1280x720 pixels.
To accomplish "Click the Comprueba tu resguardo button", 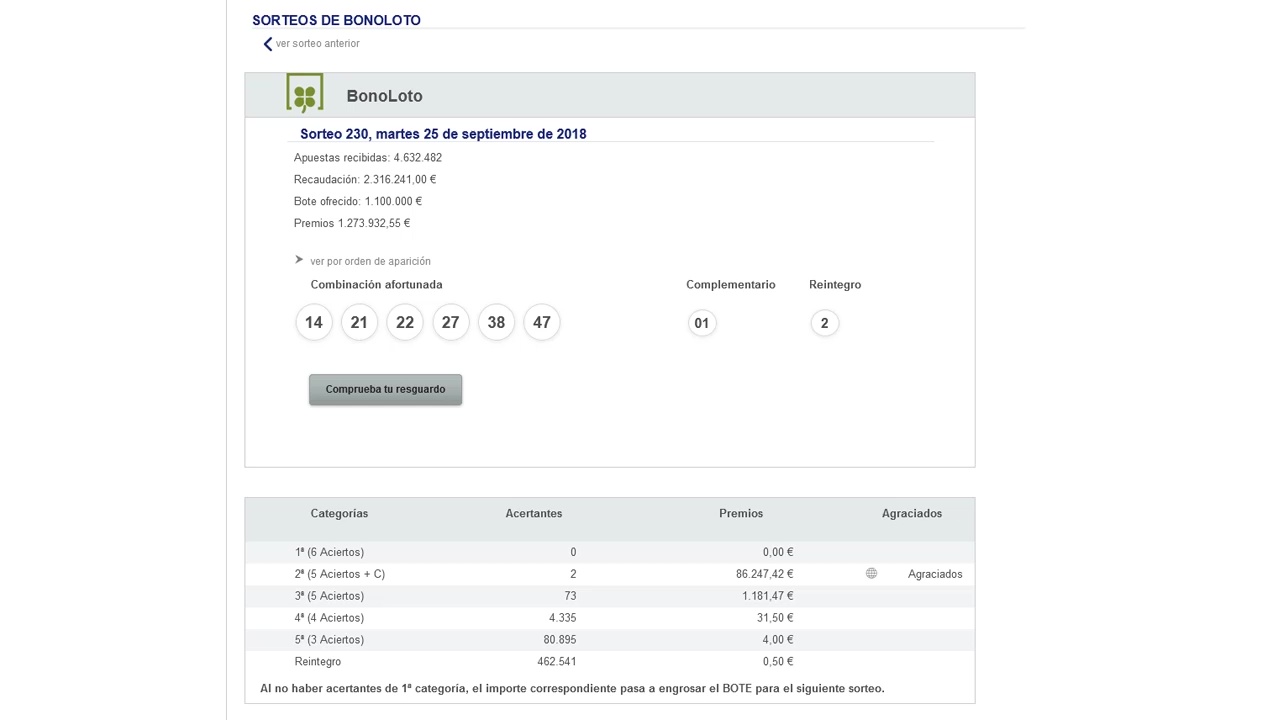I will pyautogui.click(x=385, y=389).
